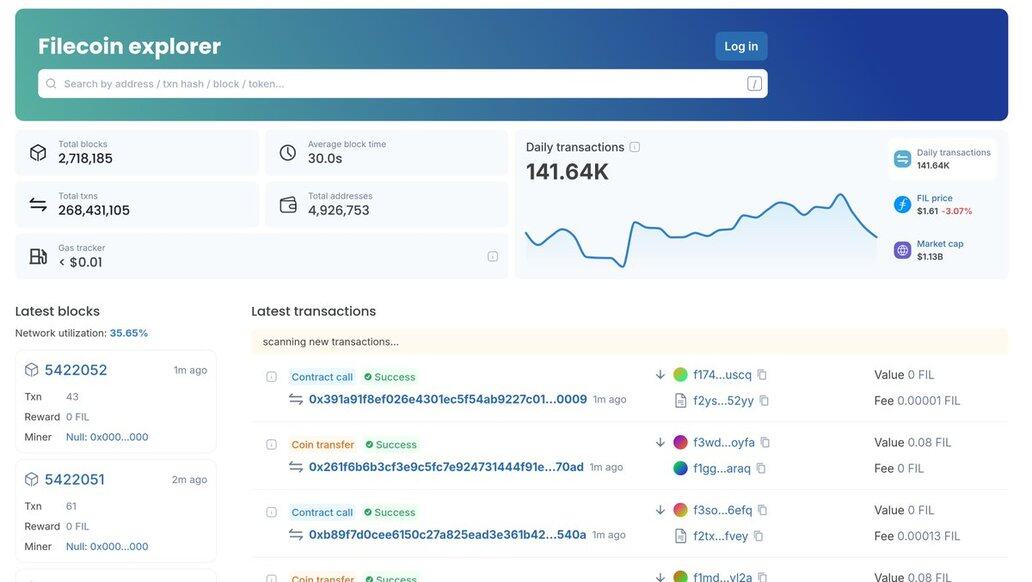1032x582 pixels.
Task: Click the Gas tracker info icon
Action: [x=492, y=256]
